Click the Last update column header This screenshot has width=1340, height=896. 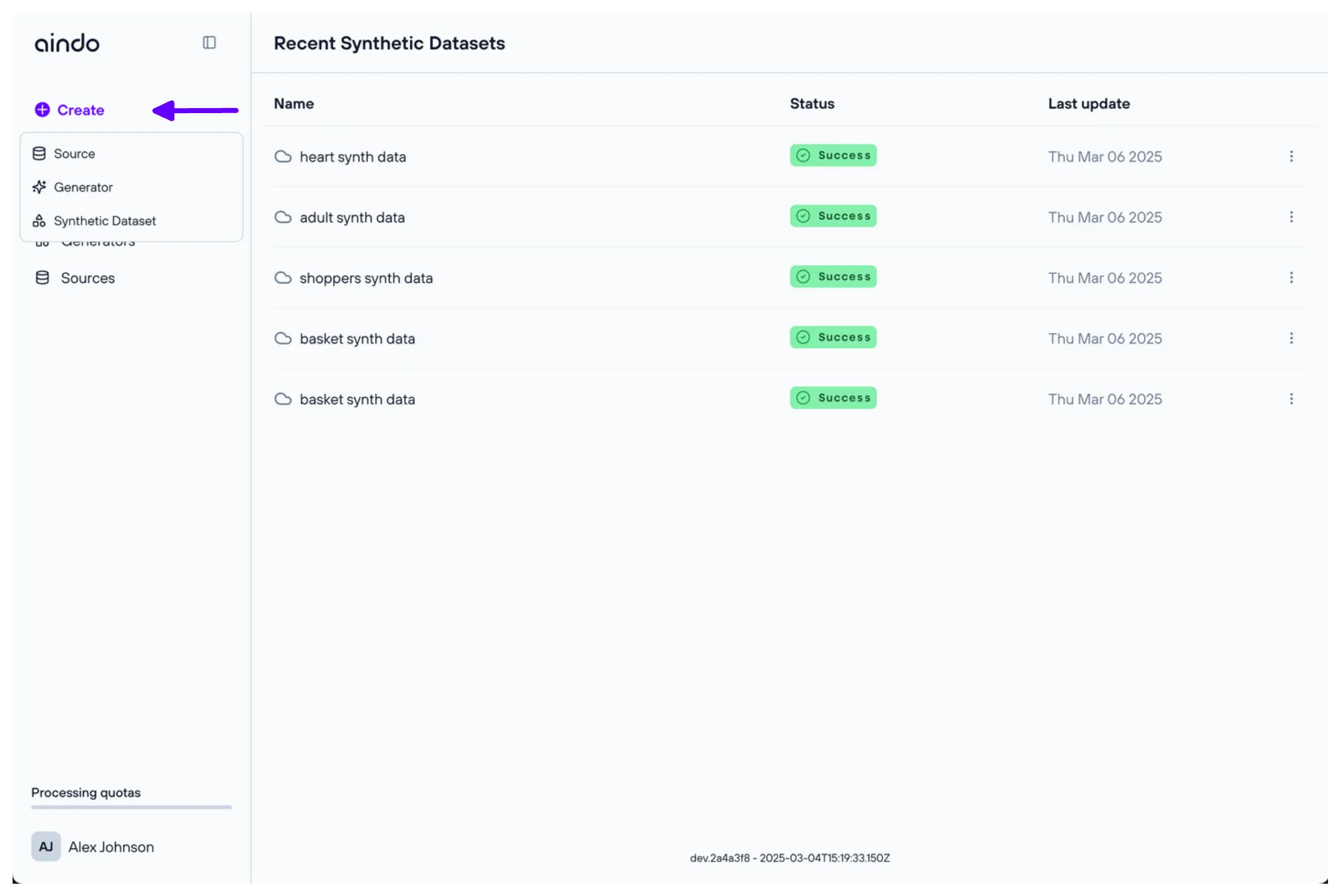coord(1089,104)
